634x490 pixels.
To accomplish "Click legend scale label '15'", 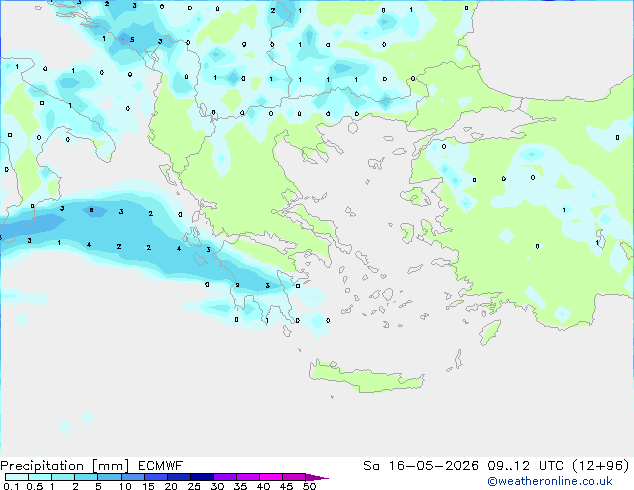I will pos(148,486).
